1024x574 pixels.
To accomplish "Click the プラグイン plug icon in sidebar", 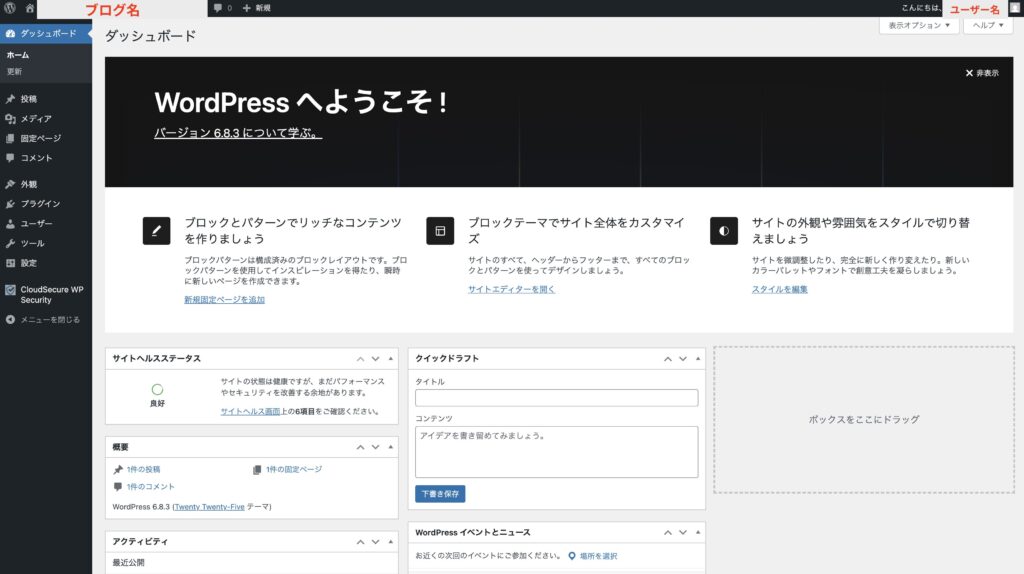I will 10,204.
